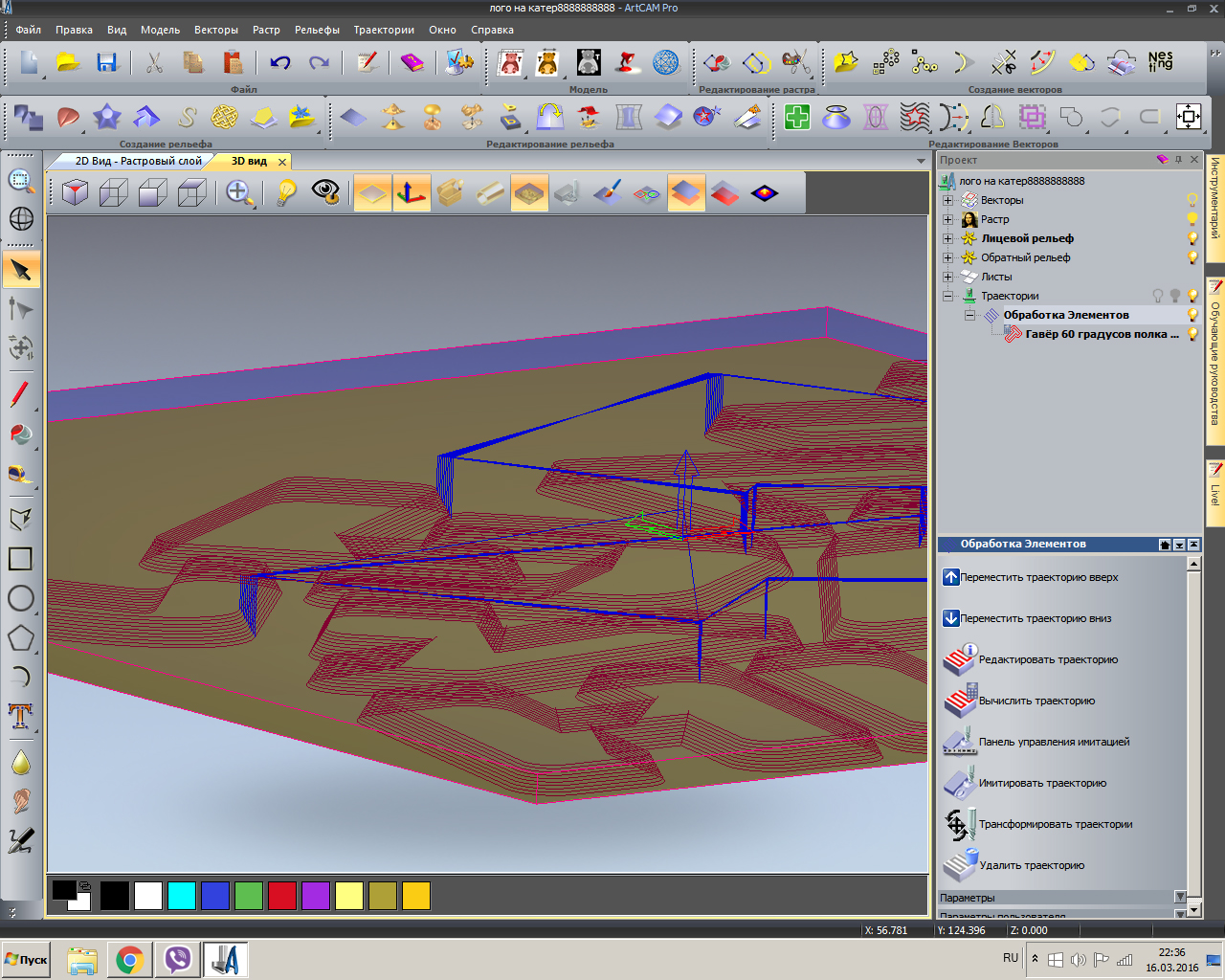
Task: Click the Nesting icon in vector toolbar
Action: (x=1160, y=63)
